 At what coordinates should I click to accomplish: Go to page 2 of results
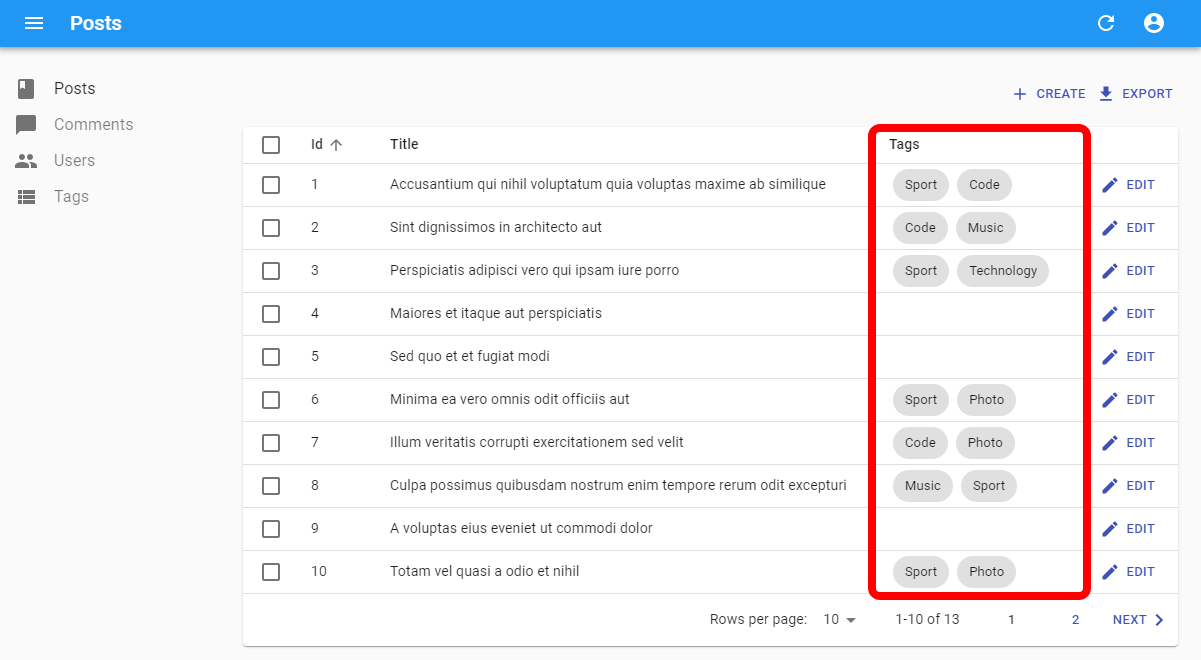pos(1075,620)
